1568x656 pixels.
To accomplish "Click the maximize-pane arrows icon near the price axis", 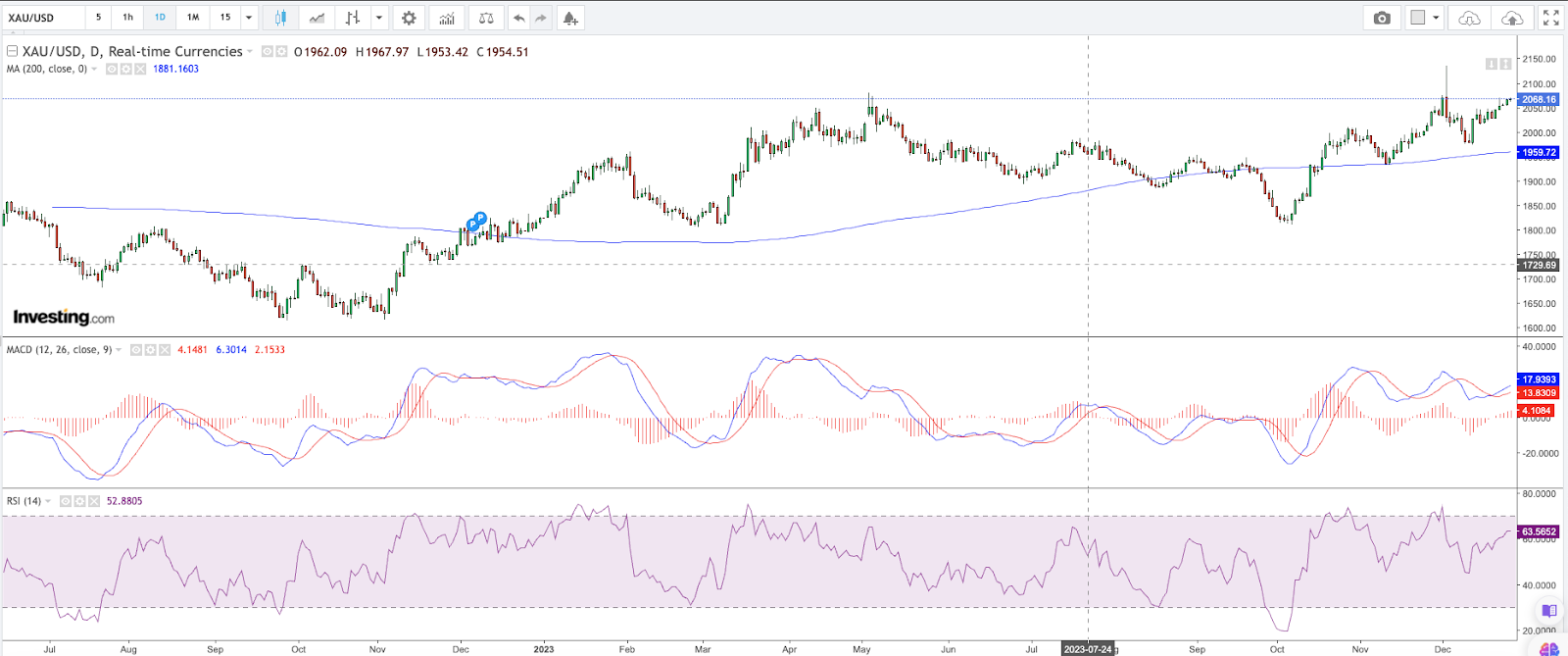I will point(1504,64).
